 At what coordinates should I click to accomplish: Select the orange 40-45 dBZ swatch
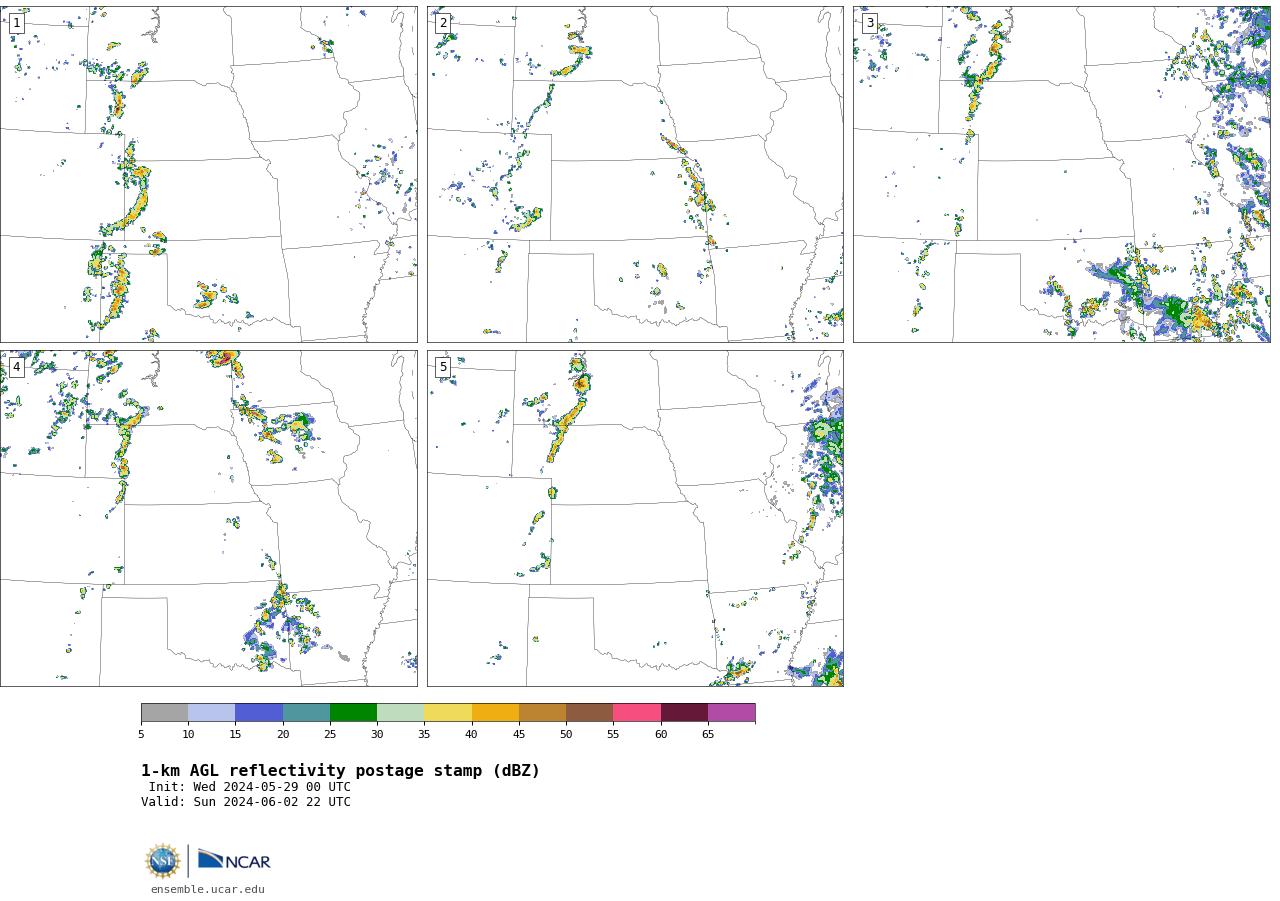pos(495,712)
